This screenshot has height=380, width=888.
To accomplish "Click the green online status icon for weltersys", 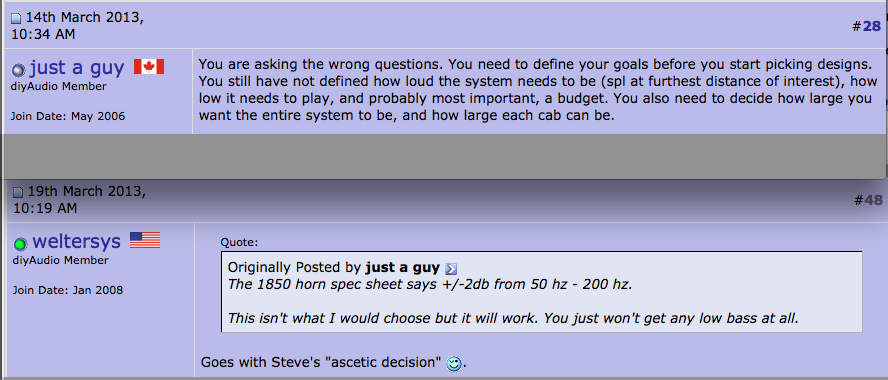I will click(x=20, y=244).
